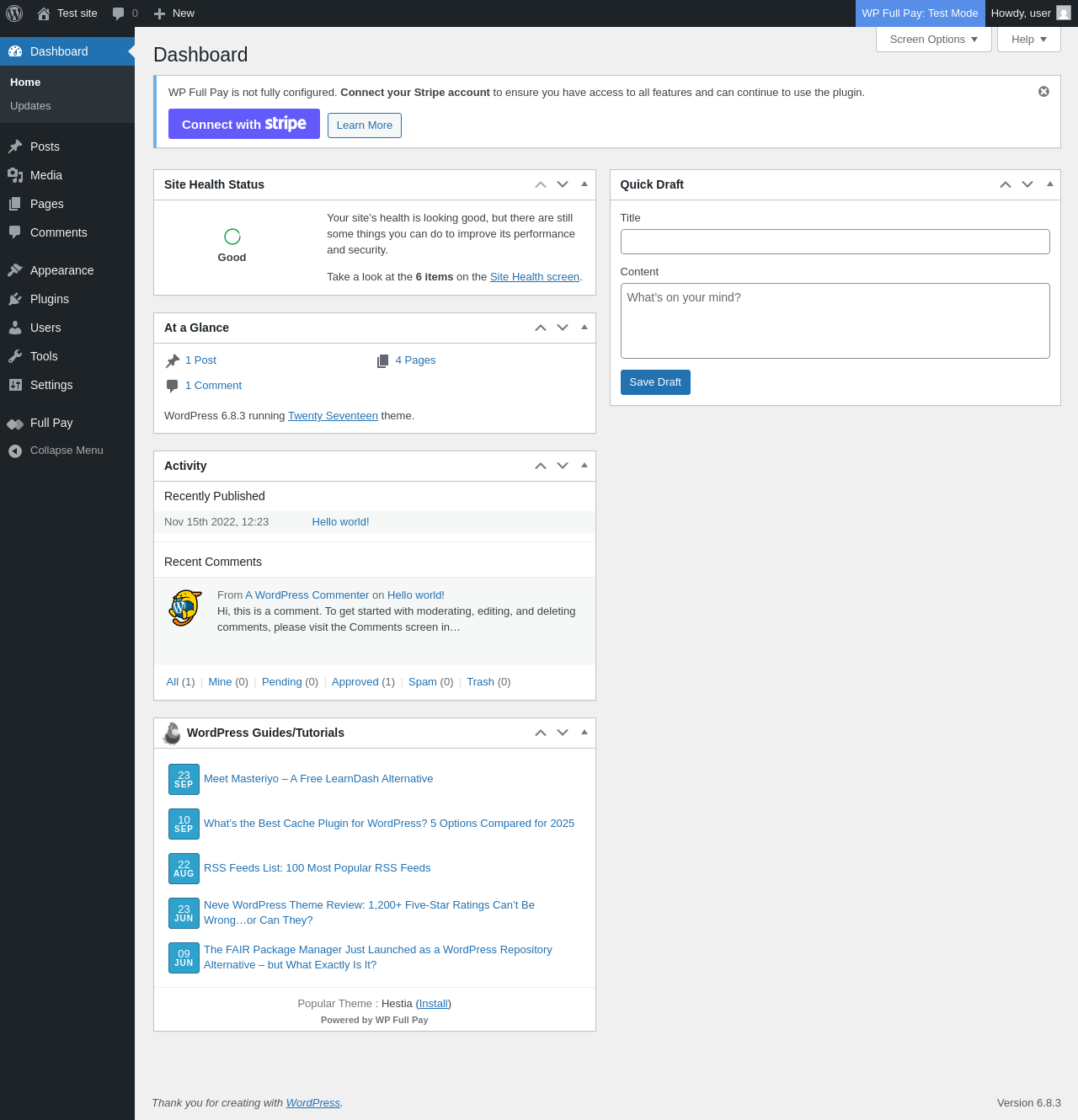Collapse the WordPress Guides/Tutorials panel
Screen dimensions: 1078x1120
tap(584, 732)
